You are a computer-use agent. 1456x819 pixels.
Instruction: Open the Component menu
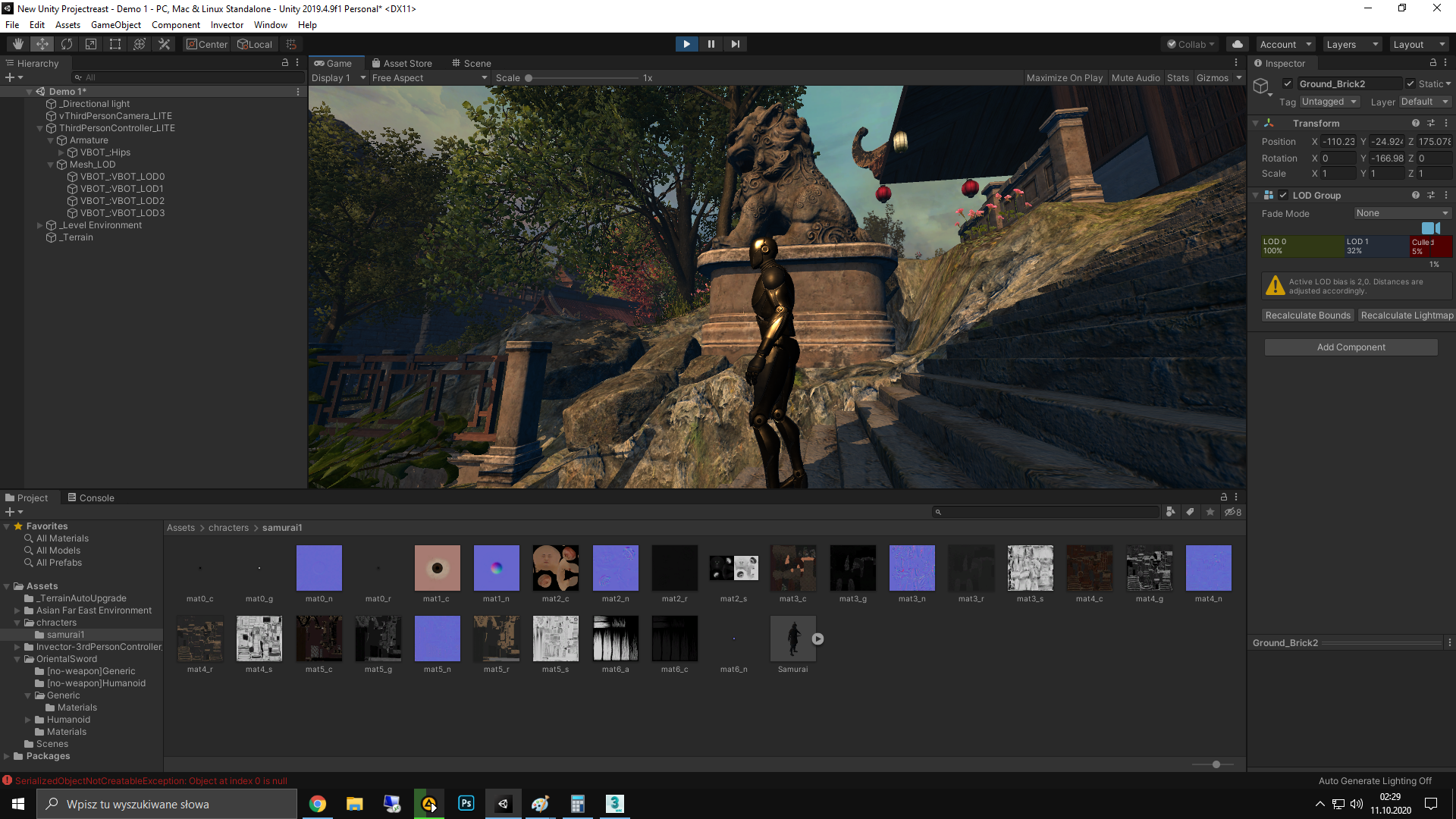pos(176,24)
